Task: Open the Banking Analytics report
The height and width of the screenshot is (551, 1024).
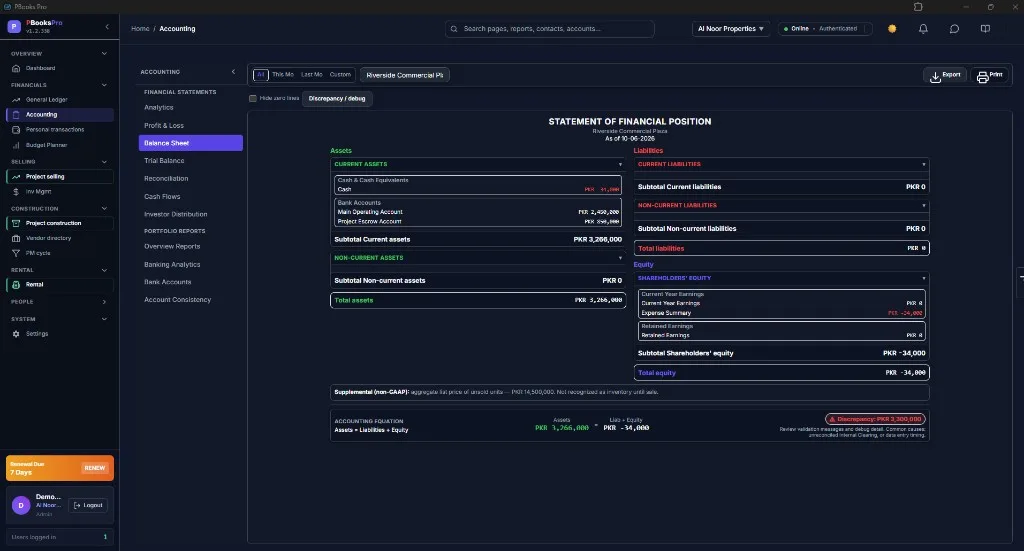Action: pyautogui.click(x=172, y=264)
